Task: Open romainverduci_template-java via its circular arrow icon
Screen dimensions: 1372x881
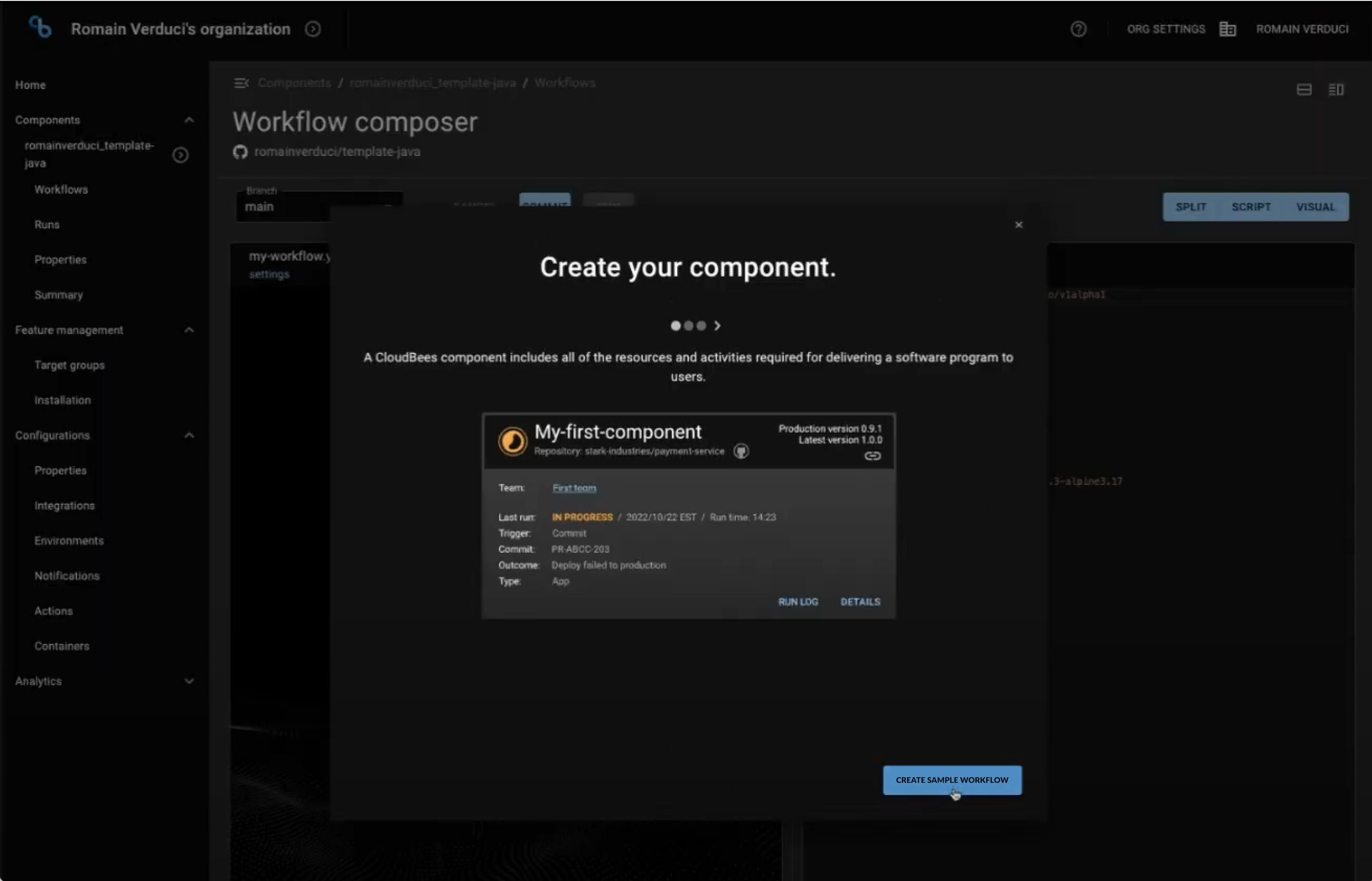Action: point(181,155)
